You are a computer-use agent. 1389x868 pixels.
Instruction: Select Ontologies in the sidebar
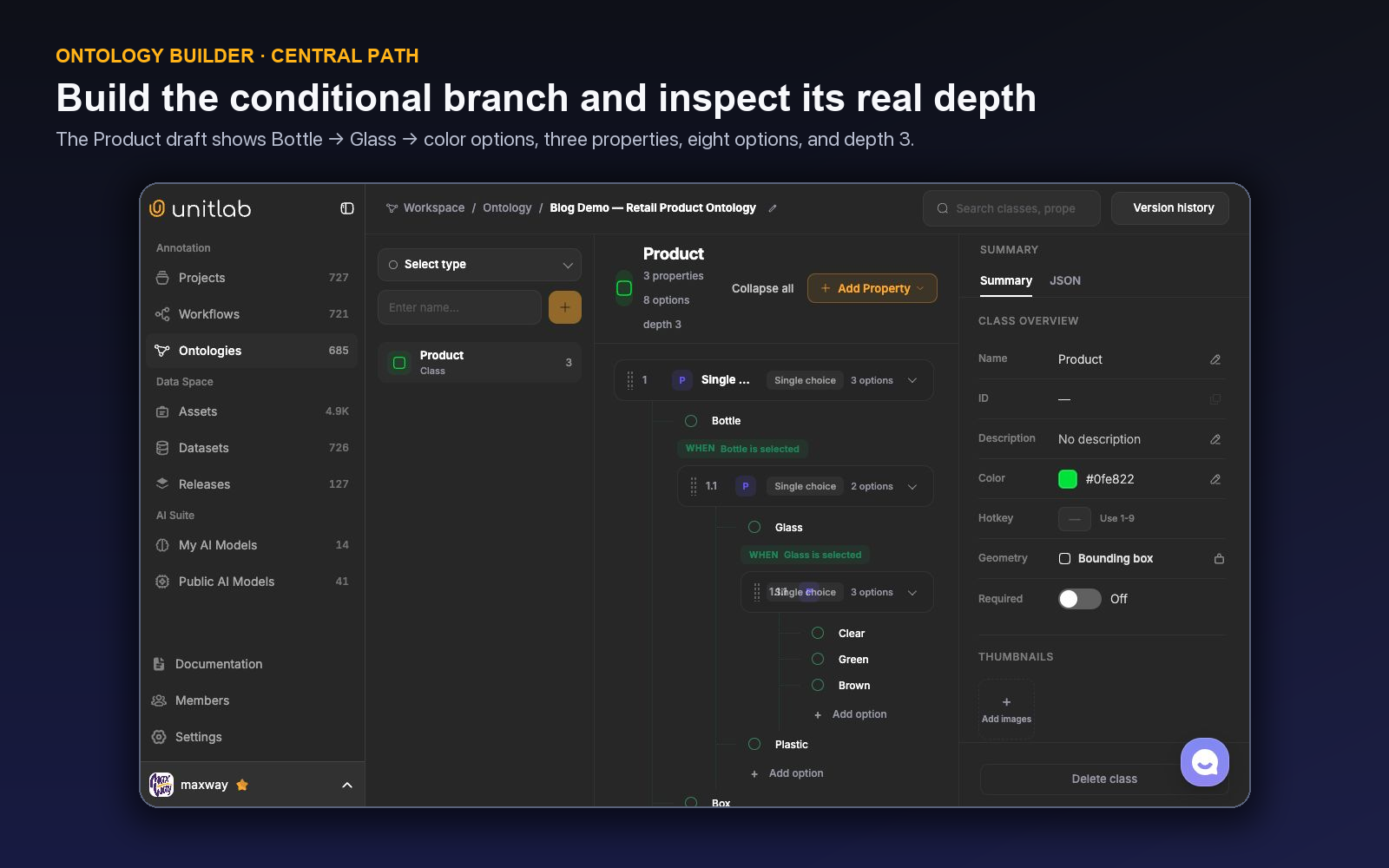click(252, 351)
